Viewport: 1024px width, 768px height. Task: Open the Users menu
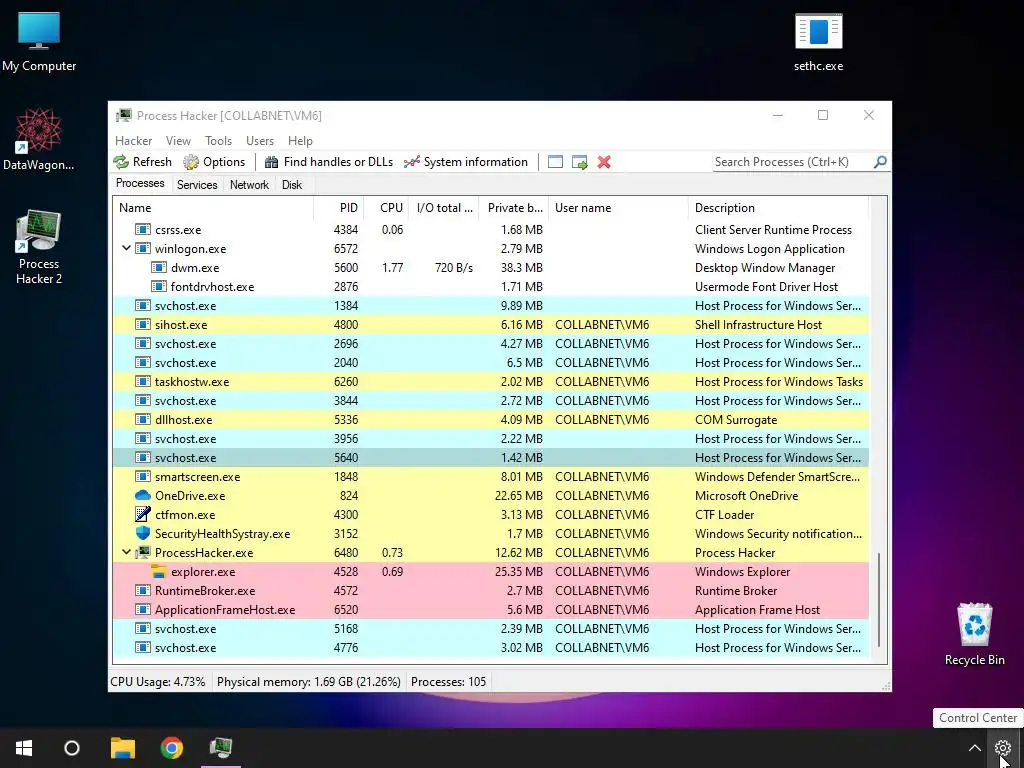pos(260,141)
